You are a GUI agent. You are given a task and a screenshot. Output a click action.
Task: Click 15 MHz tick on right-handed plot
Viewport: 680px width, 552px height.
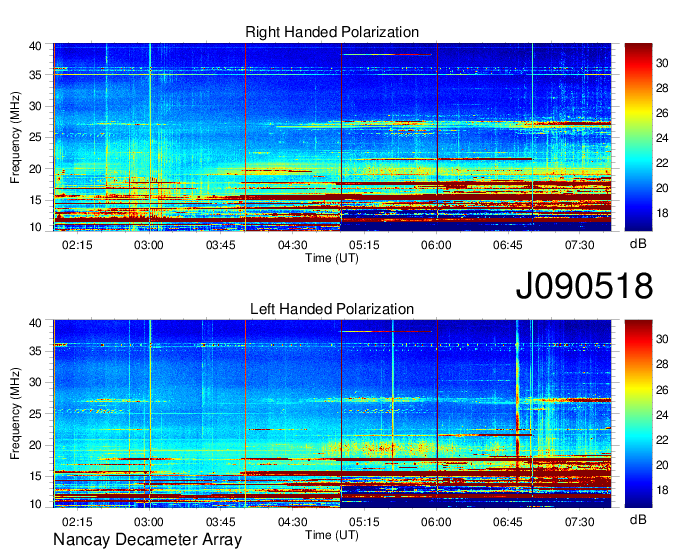(35, 200)
